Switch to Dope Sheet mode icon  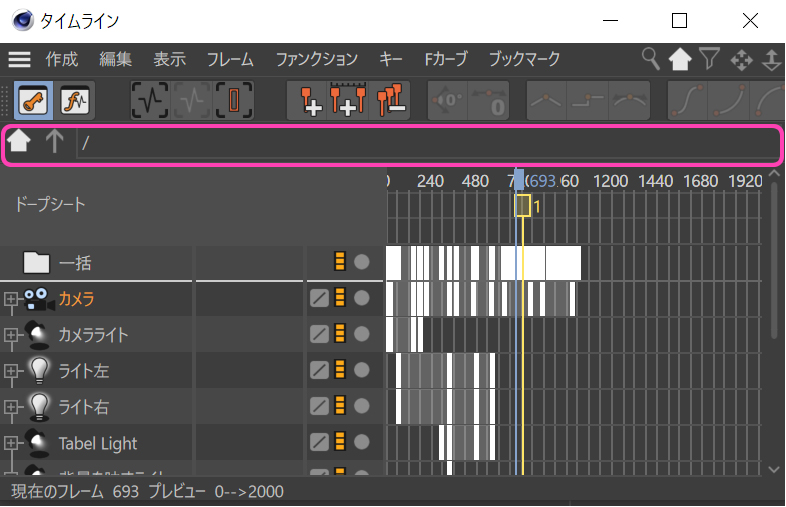tap(35, 100)
